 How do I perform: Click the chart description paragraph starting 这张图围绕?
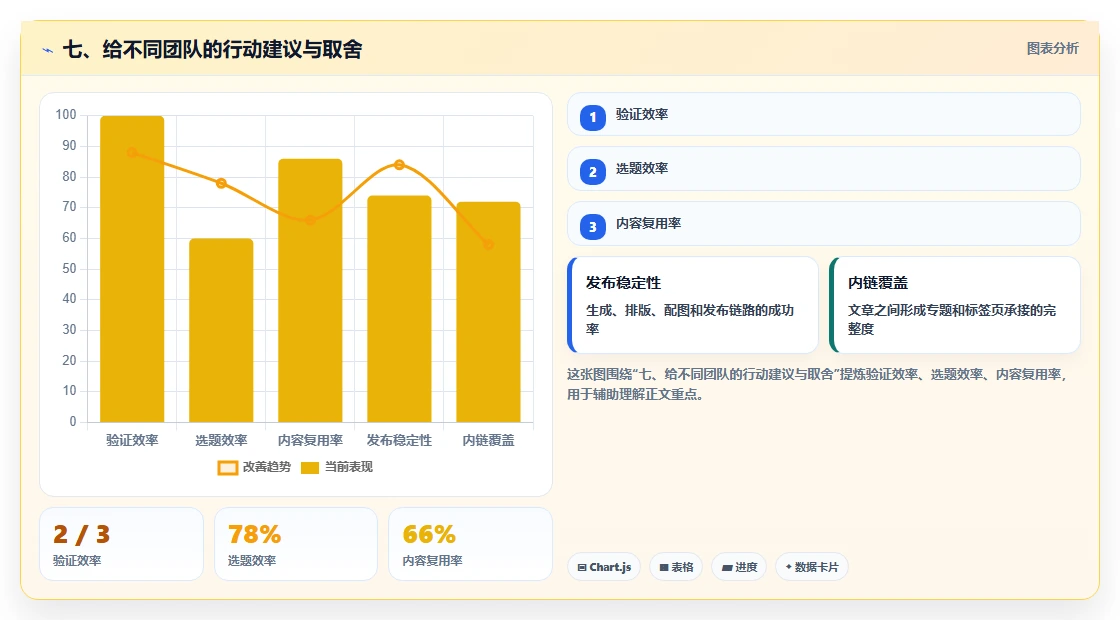(x=817, y=384)
